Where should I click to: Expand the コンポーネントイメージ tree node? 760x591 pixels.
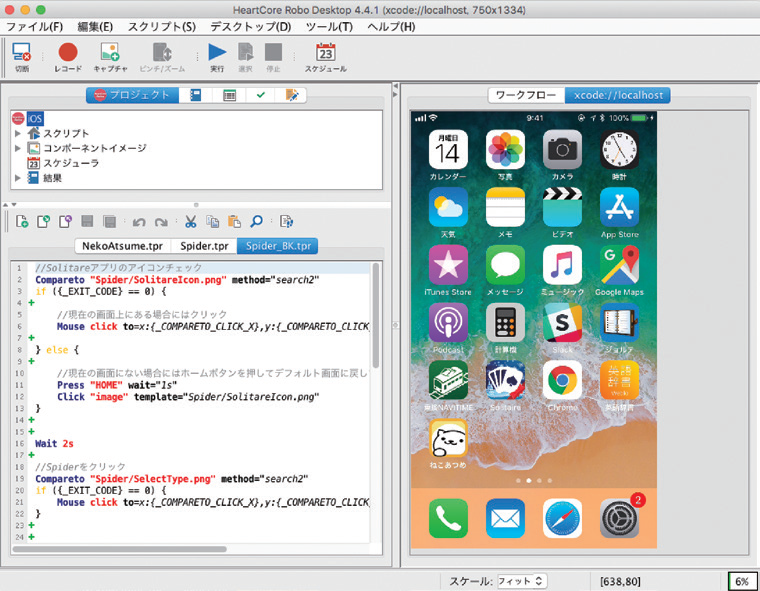[x=17, y=148]
